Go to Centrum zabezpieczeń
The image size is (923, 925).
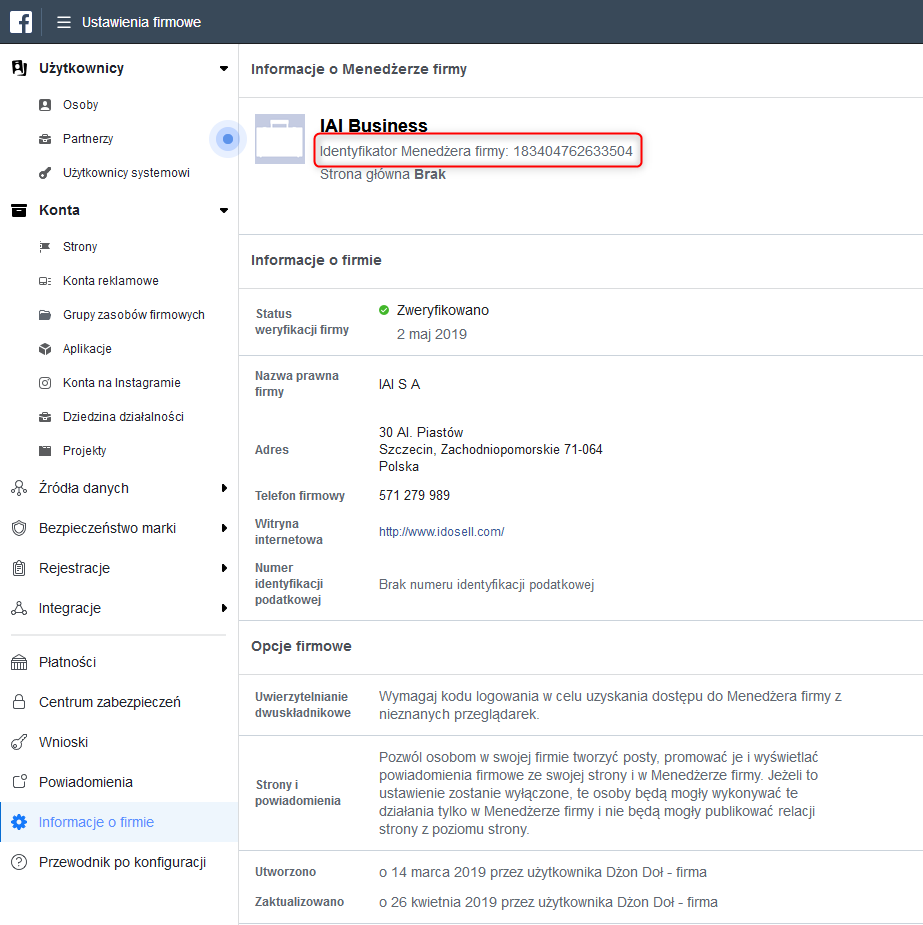(110, 702)
